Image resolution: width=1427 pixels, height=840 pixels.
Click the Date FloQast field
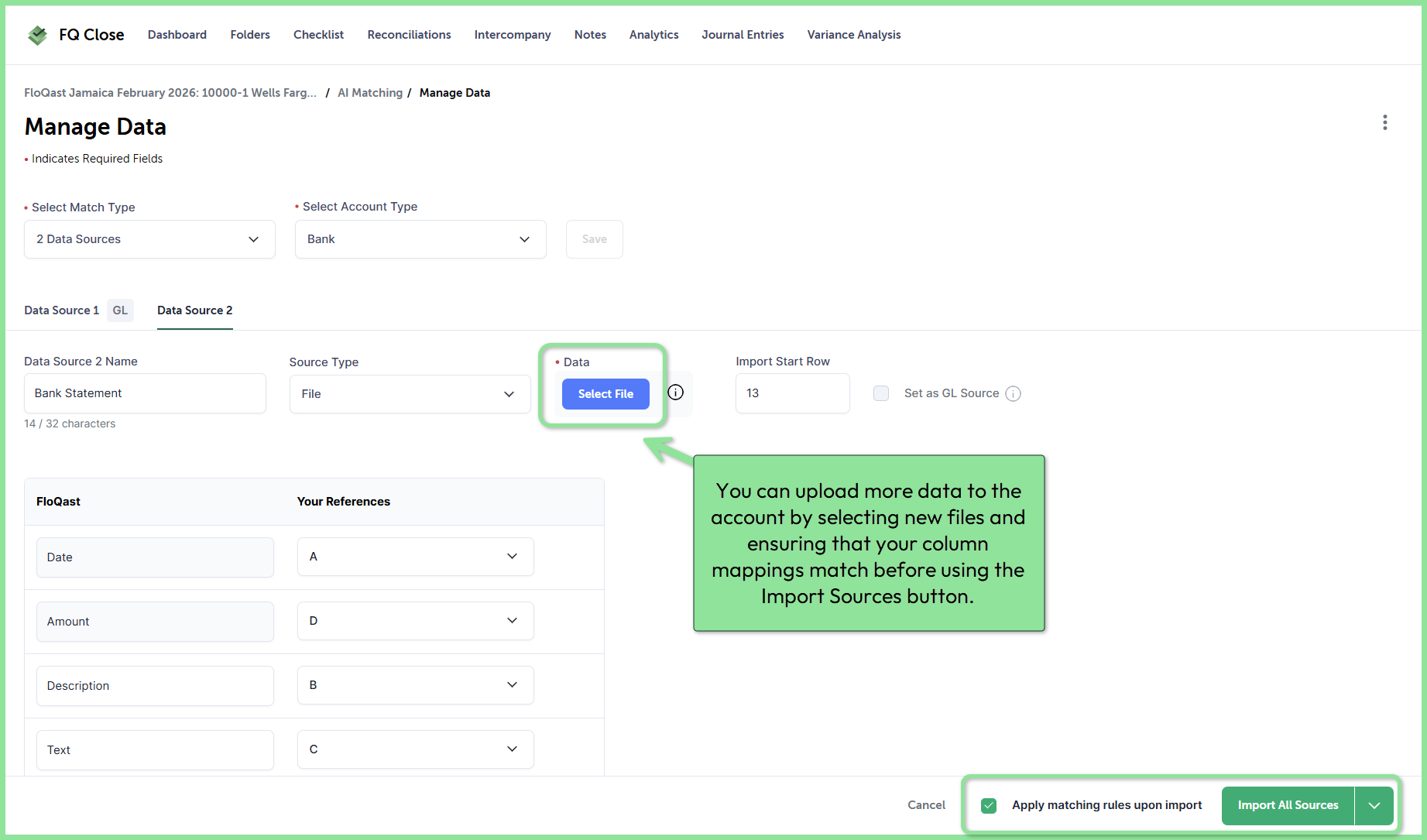tap(155, 557)
